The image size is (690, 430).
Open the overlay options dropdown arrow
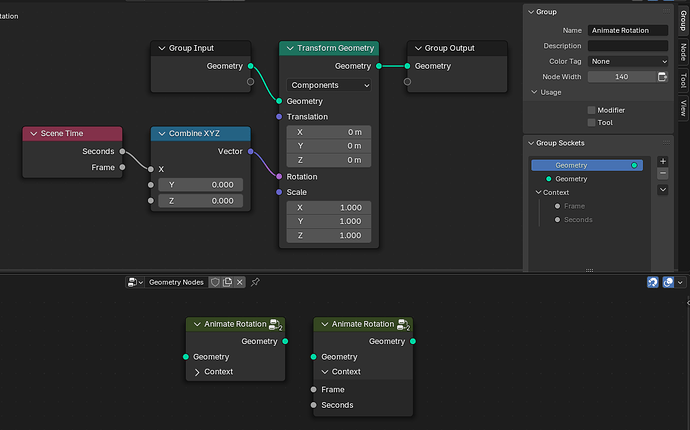pos(680,282)
